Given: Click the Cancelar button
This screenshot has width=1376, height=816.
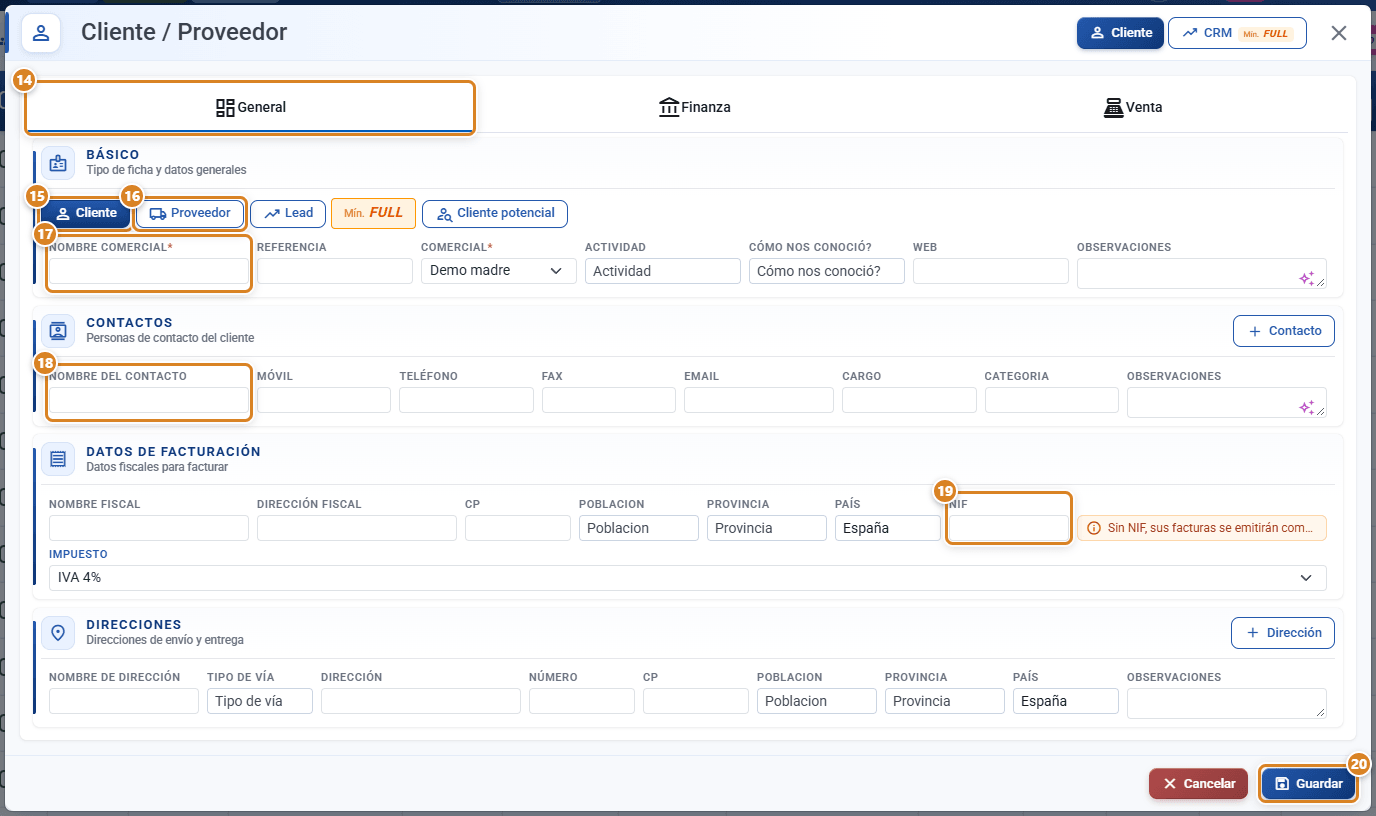Looking at the screenshot, I should 1199,784.
